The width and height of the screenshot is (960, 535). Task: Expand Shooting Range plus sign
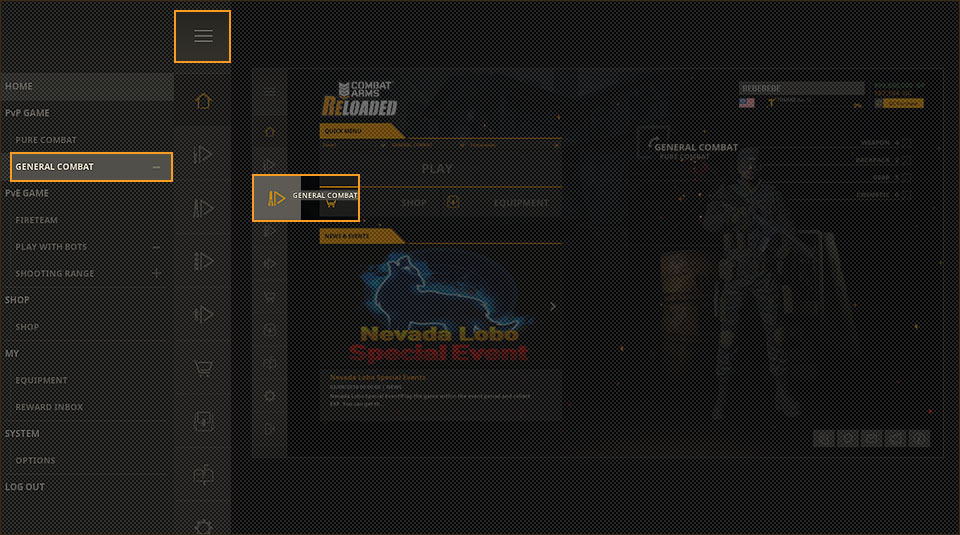pos(156,274)
